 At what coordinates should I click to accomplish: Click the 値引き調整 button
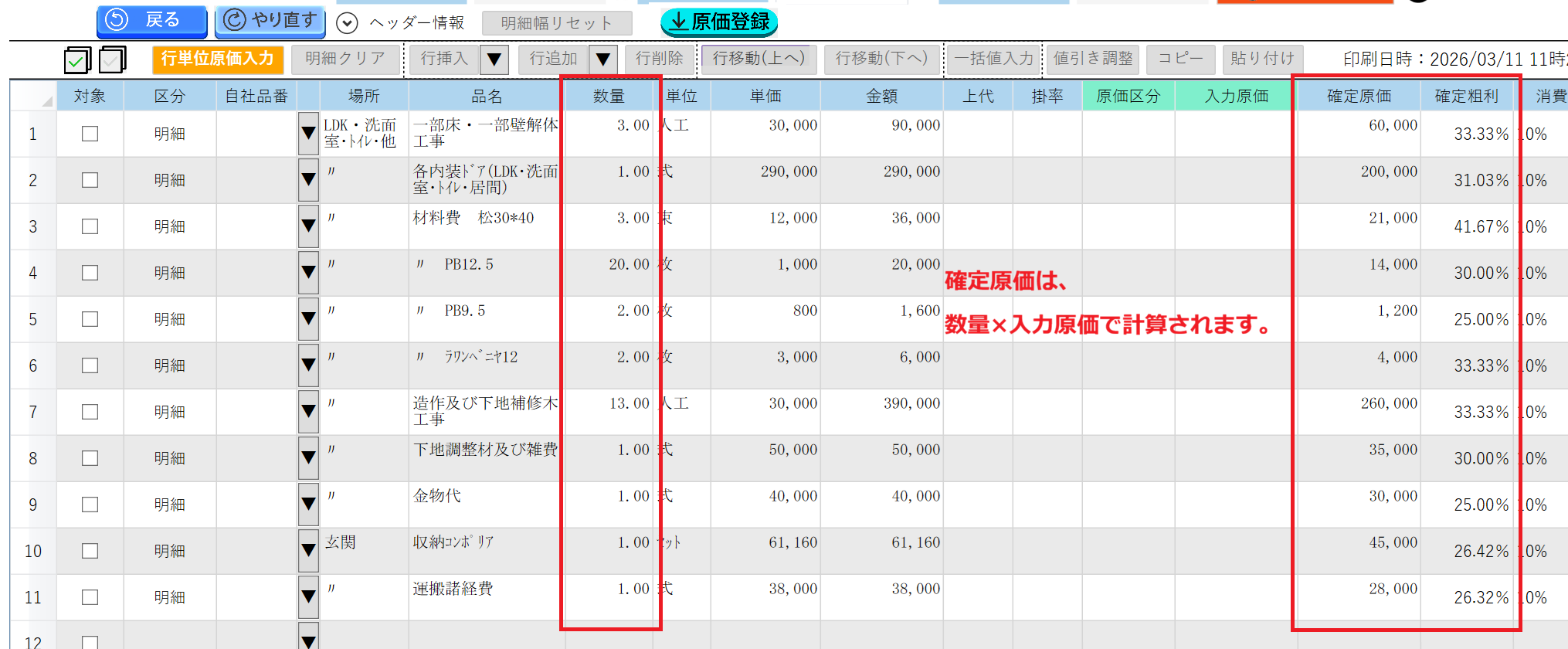(x=1092, y=59)
